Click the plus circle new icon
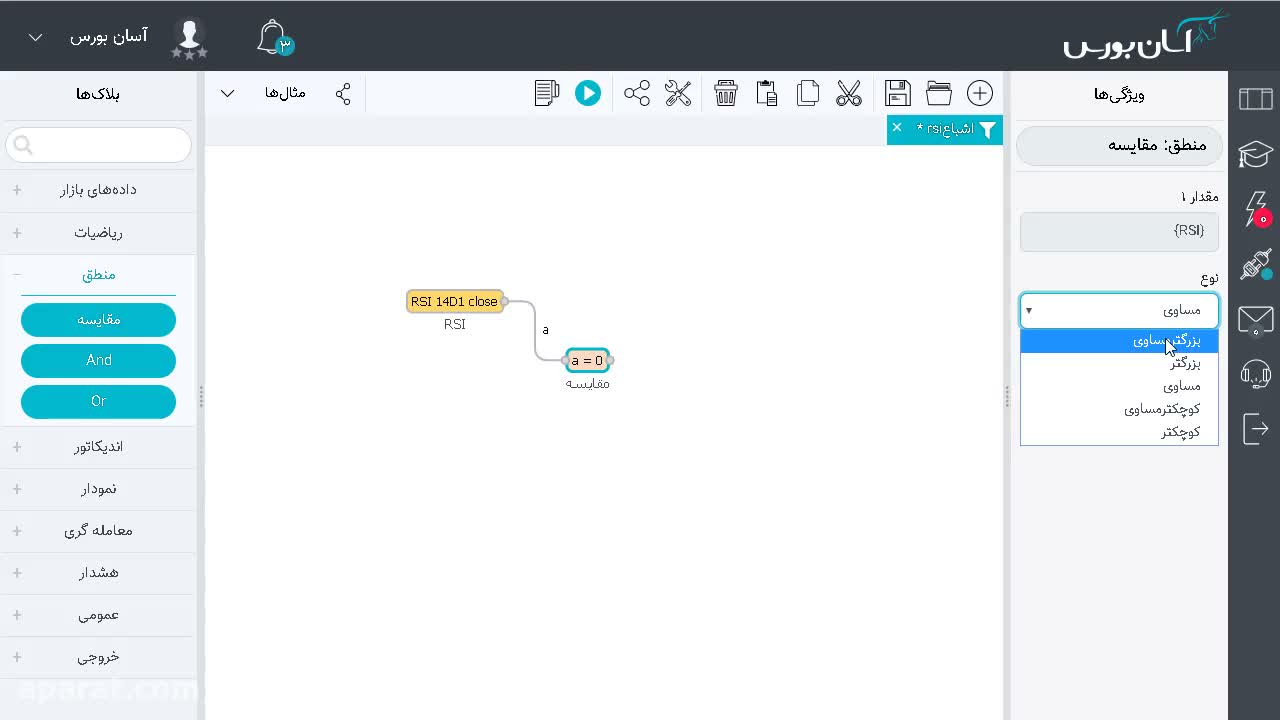Image resolution: width=1280 pixels, height=720 pixels. click(x=980, y=93)
